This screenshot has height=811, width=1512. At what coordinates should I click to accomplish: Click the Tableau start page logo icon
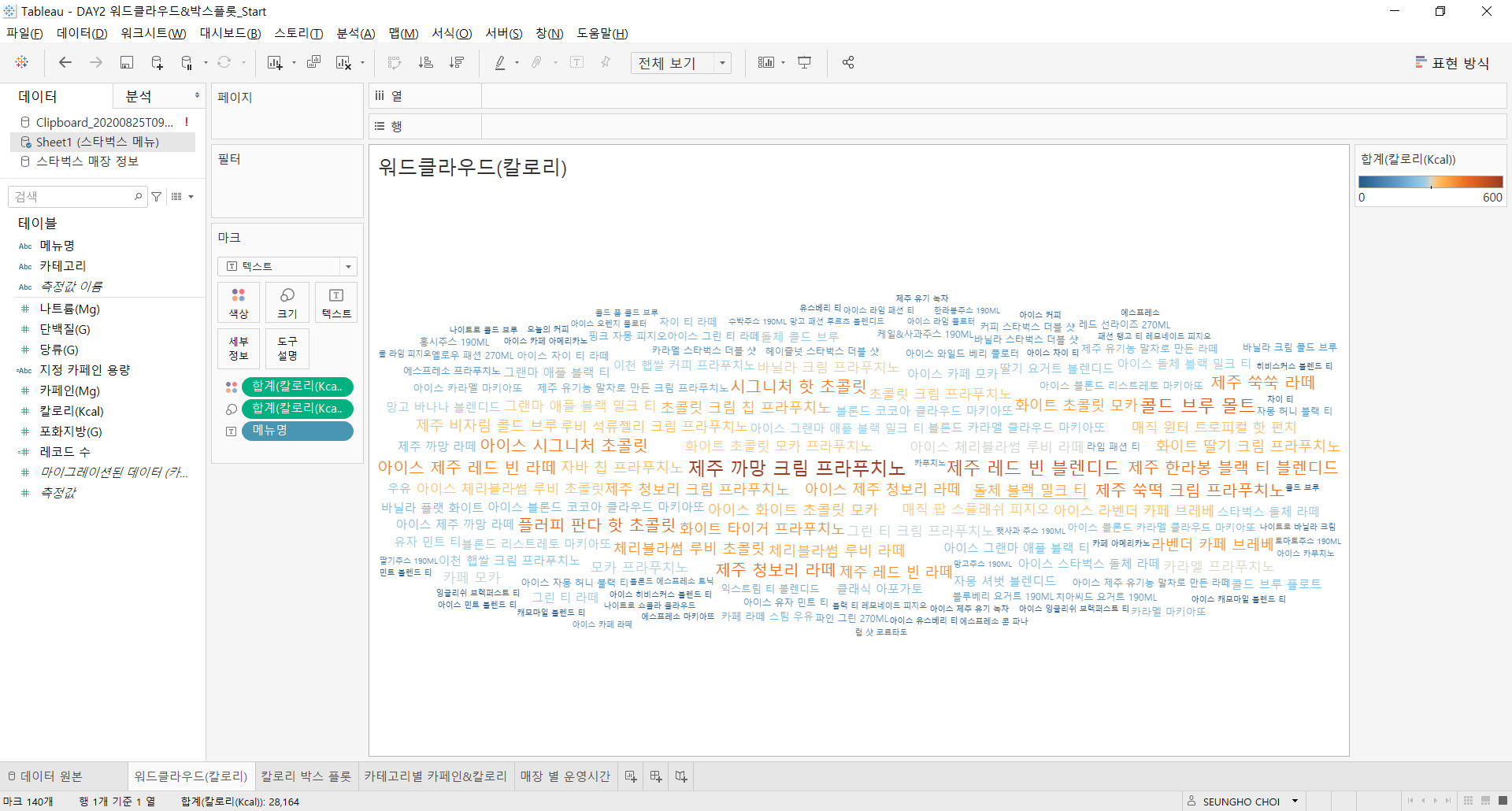(x=22, y=62)
